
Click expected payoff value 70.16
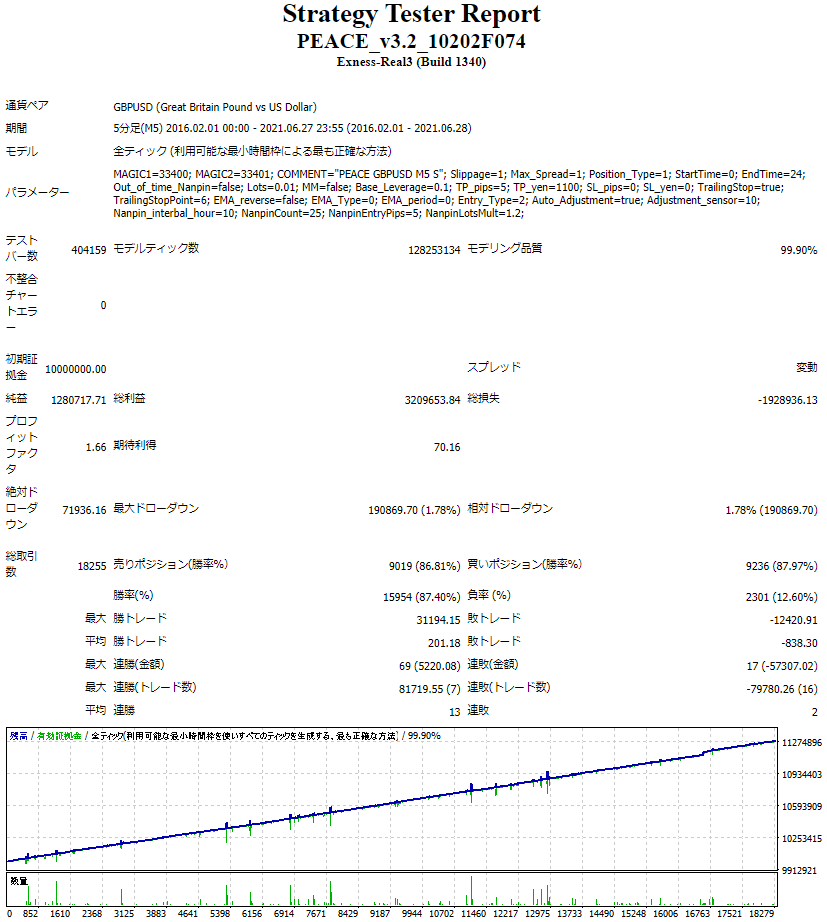(447, 447)
